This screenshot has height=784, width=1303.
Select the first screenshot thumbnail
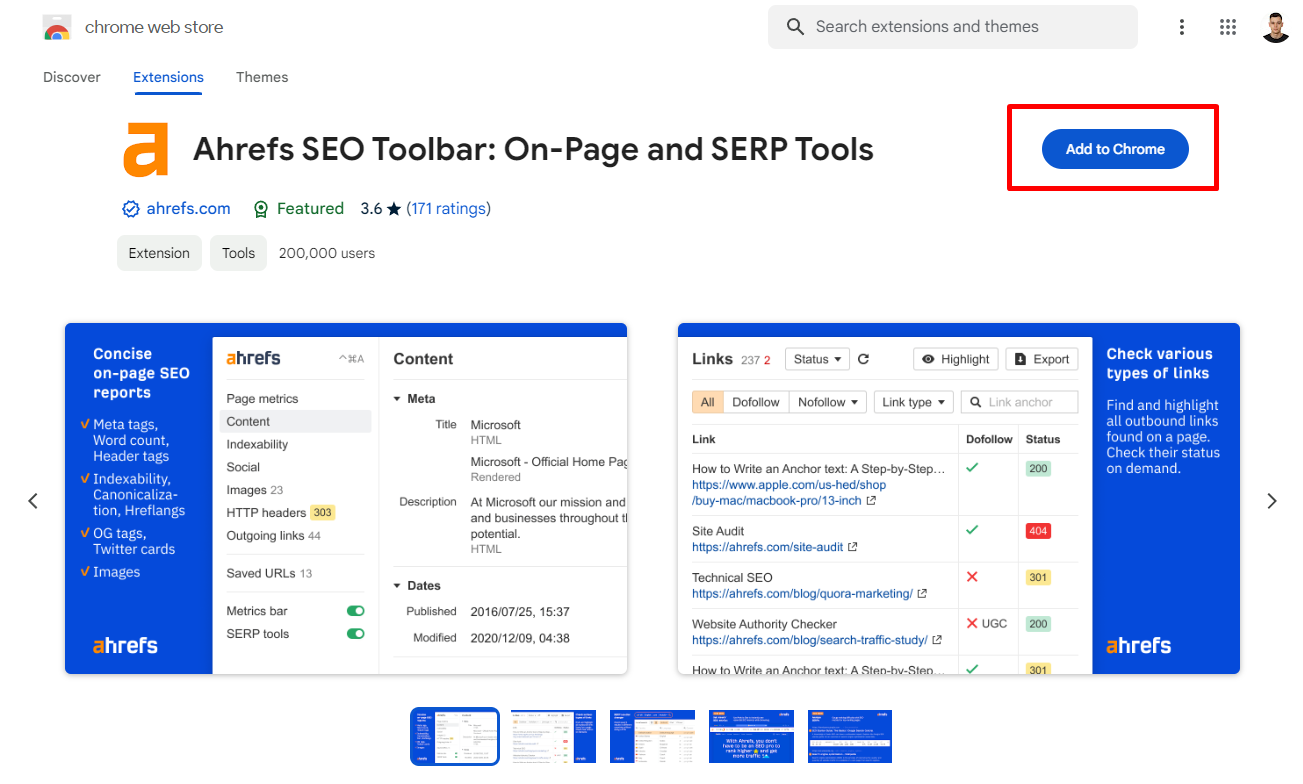[x=455, y=737]
